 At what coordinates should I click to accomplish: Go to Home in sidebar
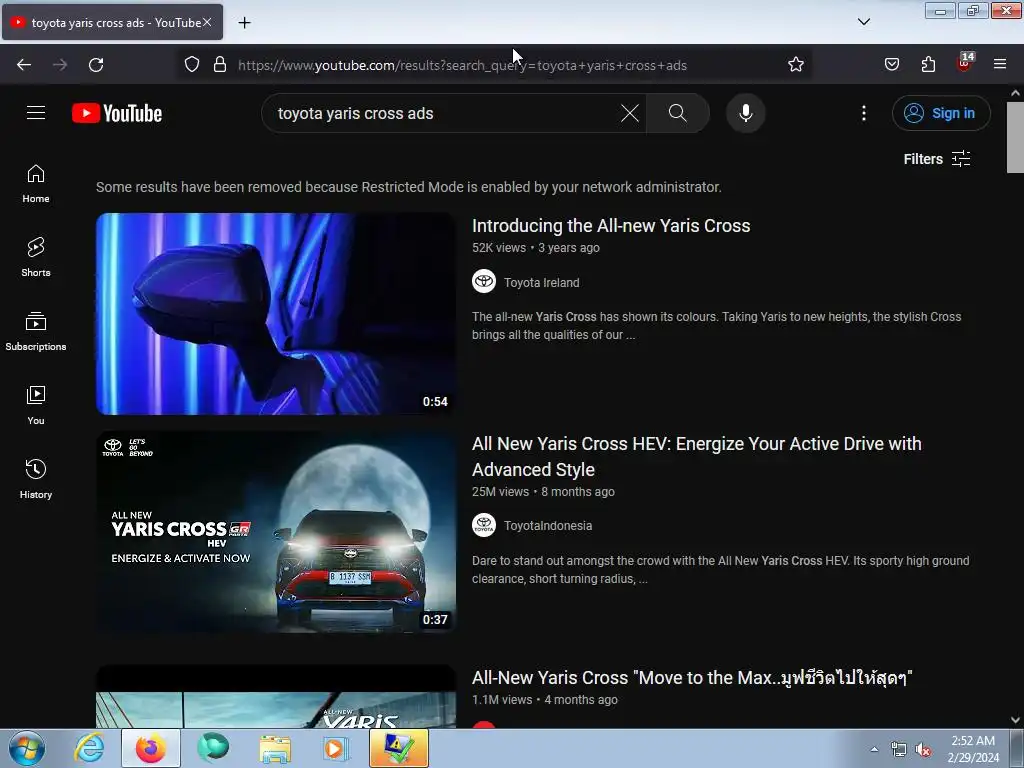click(36, 184)
